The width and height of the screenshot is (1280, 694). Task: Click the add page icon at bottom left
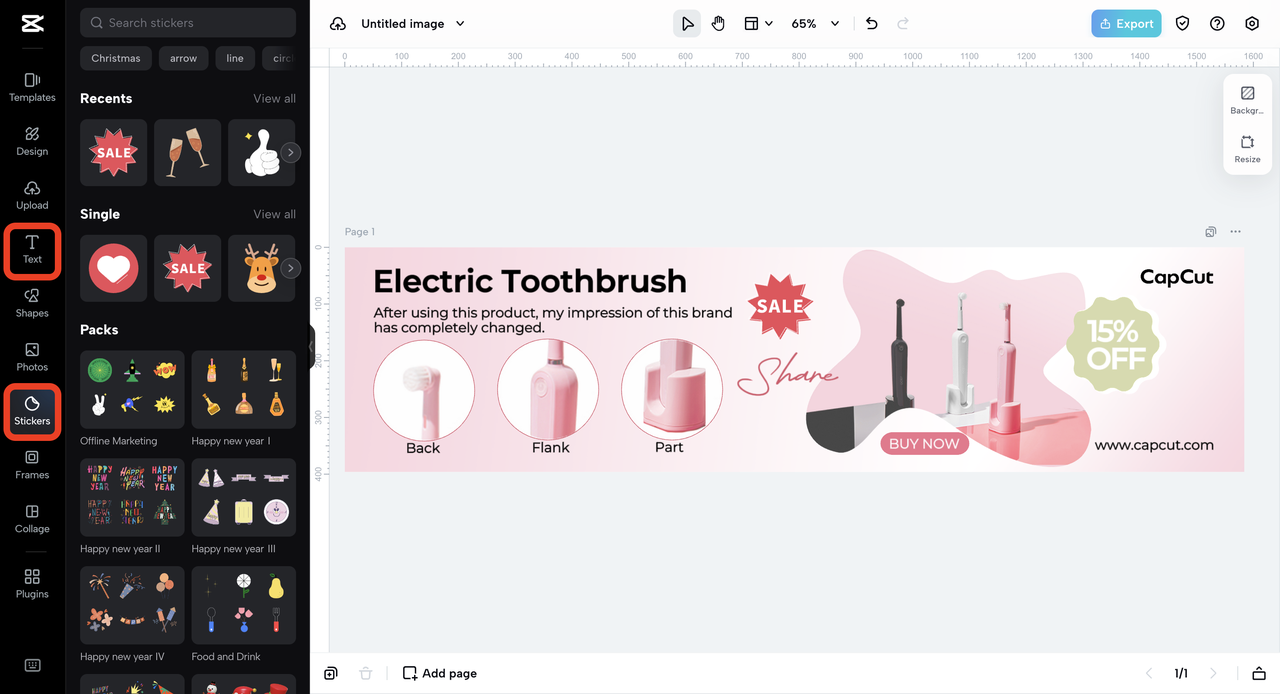[331, 674]
